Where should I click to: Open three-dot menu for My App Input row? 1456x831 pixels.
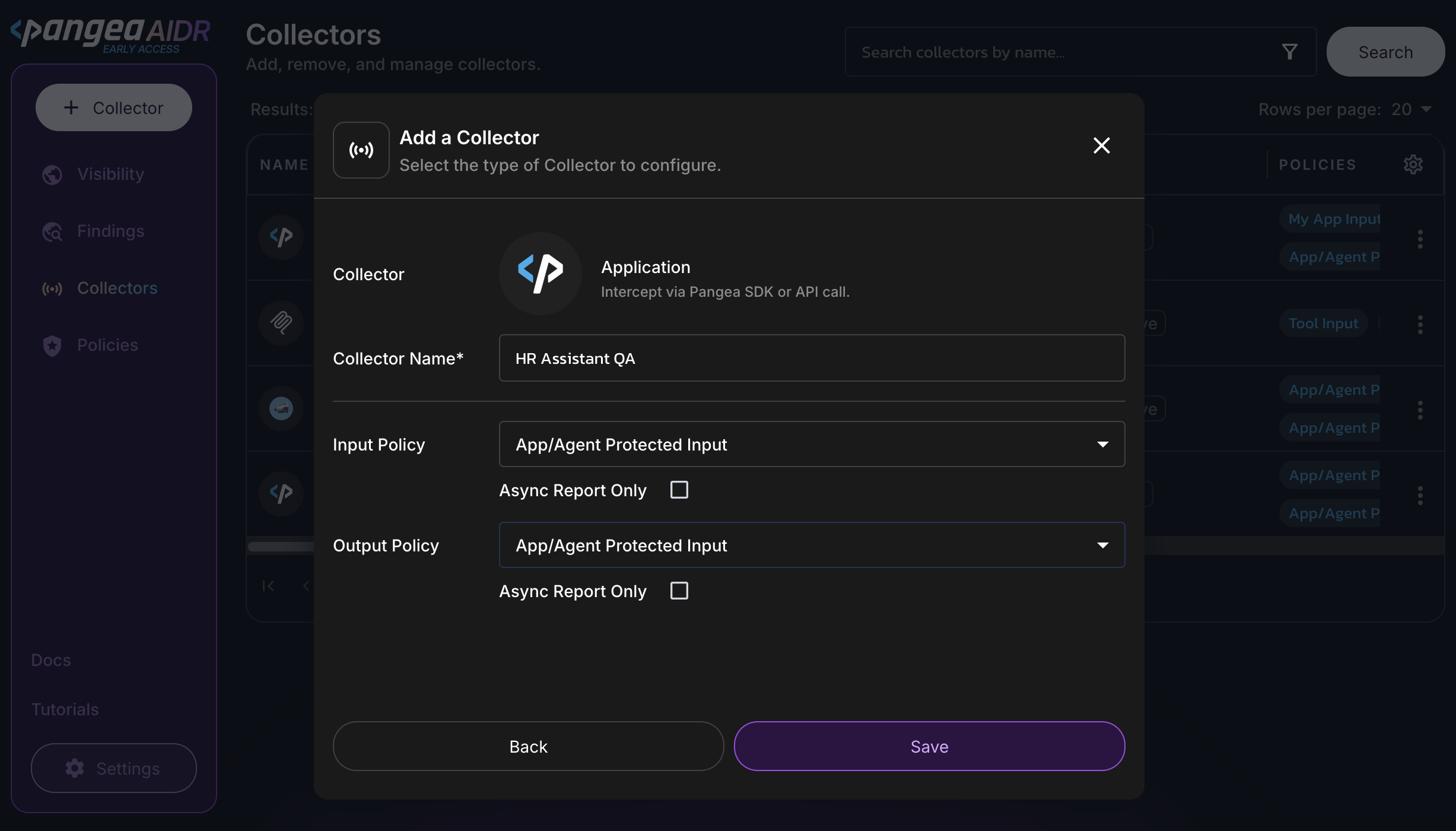coord(1420,239)
